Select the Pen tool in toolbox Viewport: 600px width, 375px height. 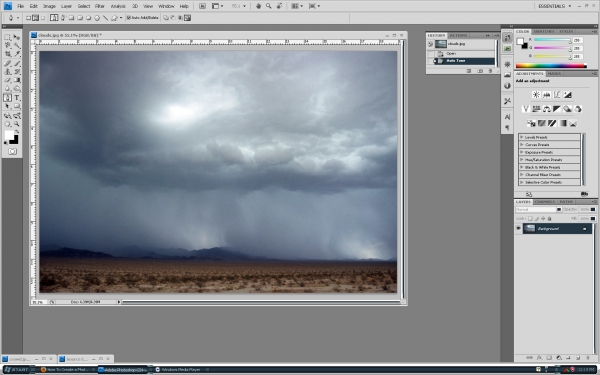point(7,98)
